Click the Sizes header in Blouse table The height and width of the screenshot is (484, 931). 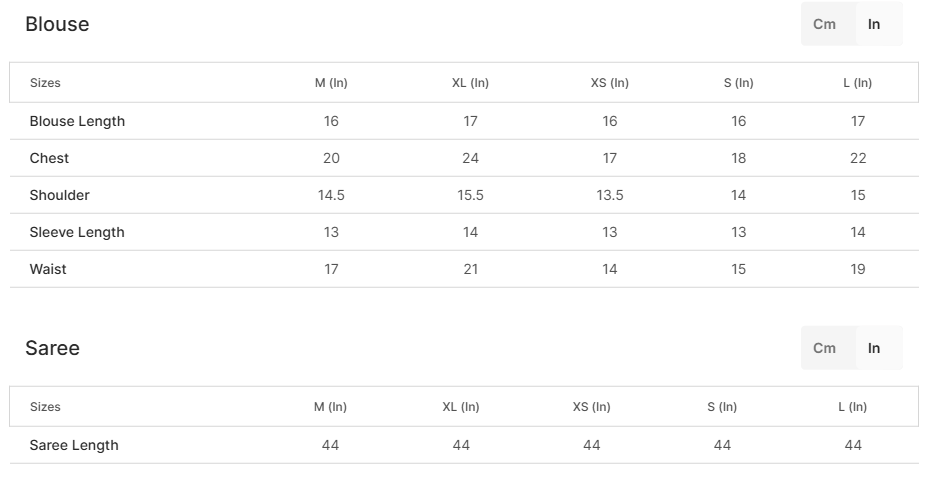pyautogui.click(x=45, y=83)
